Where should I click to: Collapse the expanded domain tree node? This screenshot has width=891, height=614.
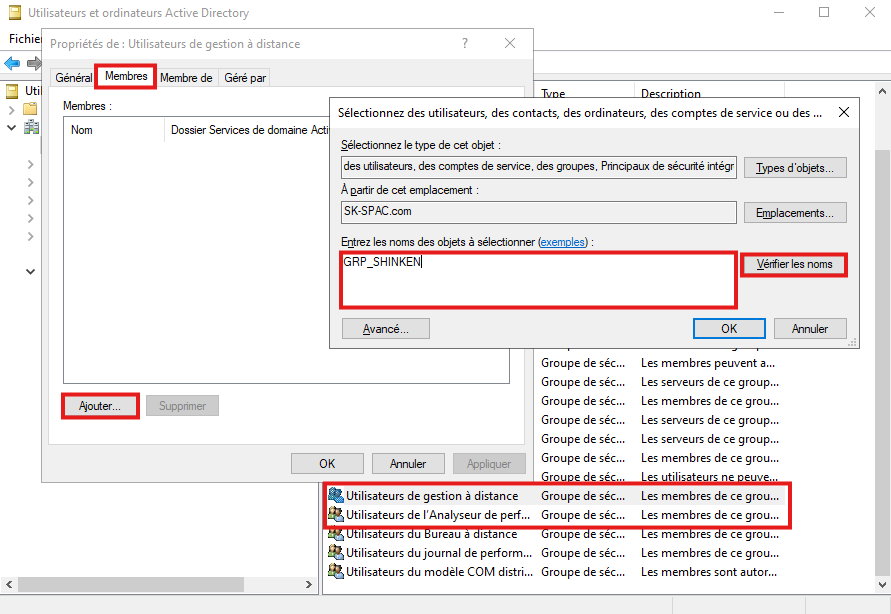tap(12, 127)
